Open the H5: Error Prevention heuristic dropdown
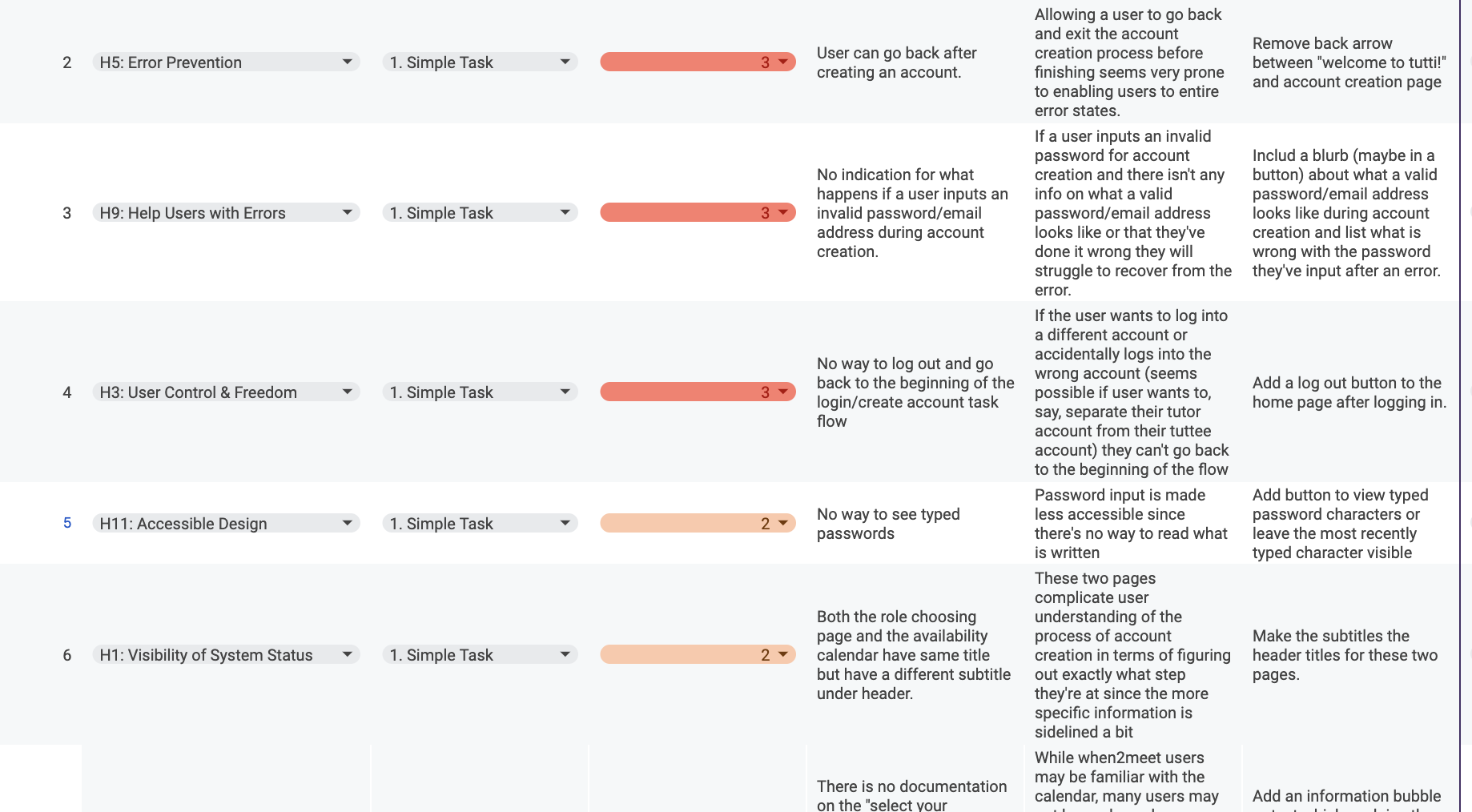1472x812 pixels. pyautogui.click(x=348, y=62)
